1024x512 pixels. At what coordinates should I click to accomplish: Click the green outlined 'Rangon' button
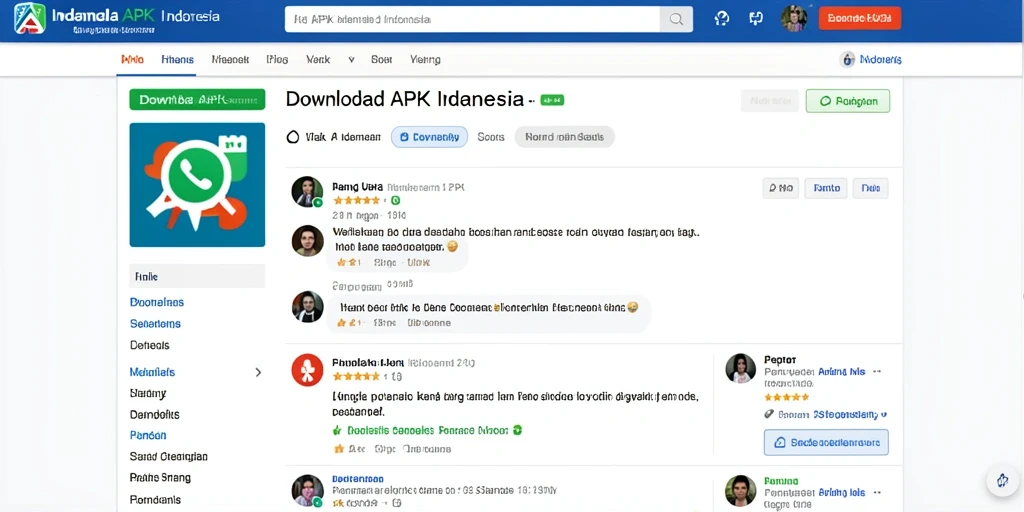(x=848, y=101)
